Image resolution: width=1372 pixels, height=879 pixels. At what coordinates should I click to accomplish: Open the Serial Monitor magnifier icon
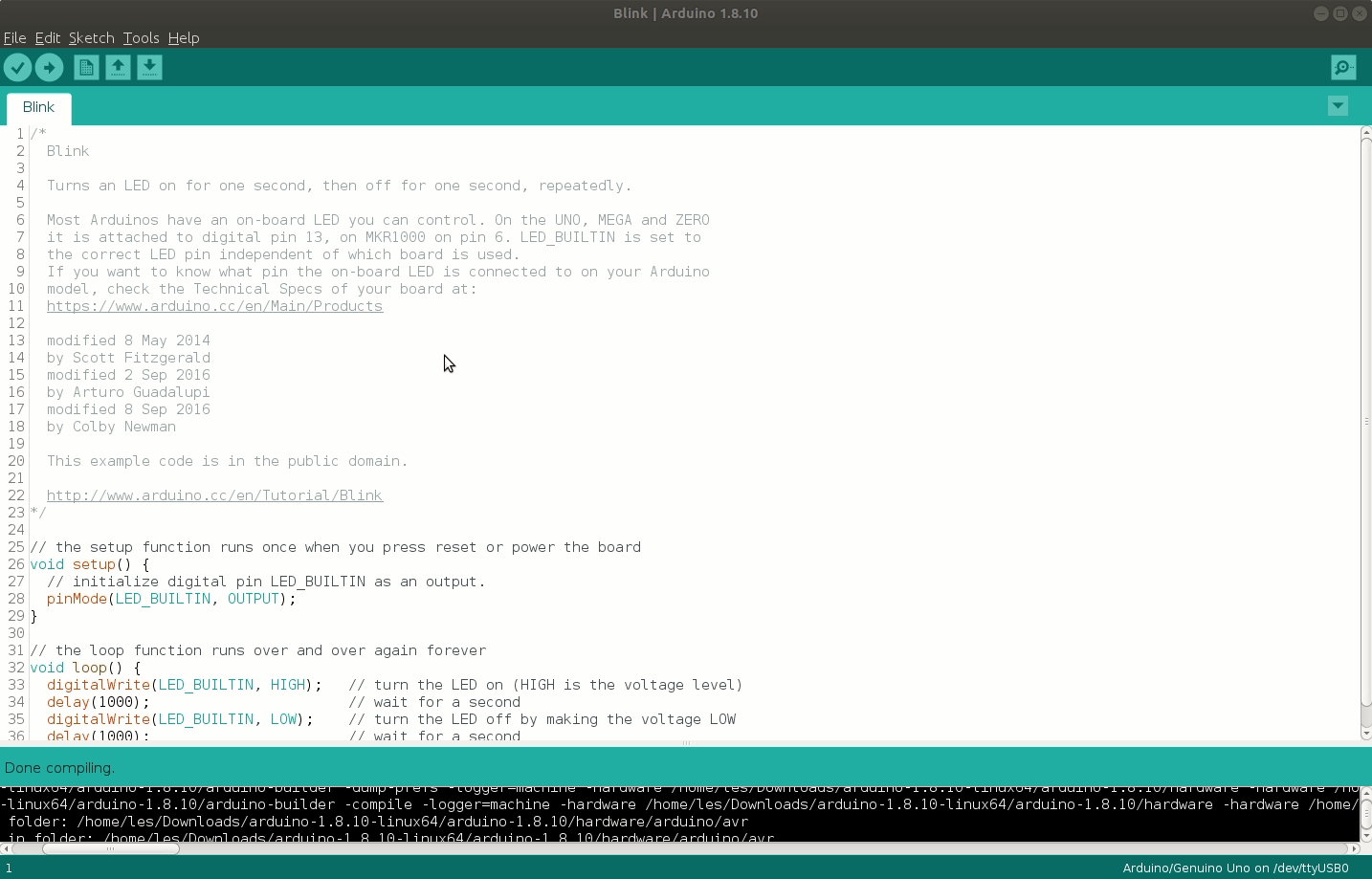[x=1343, y=67]
